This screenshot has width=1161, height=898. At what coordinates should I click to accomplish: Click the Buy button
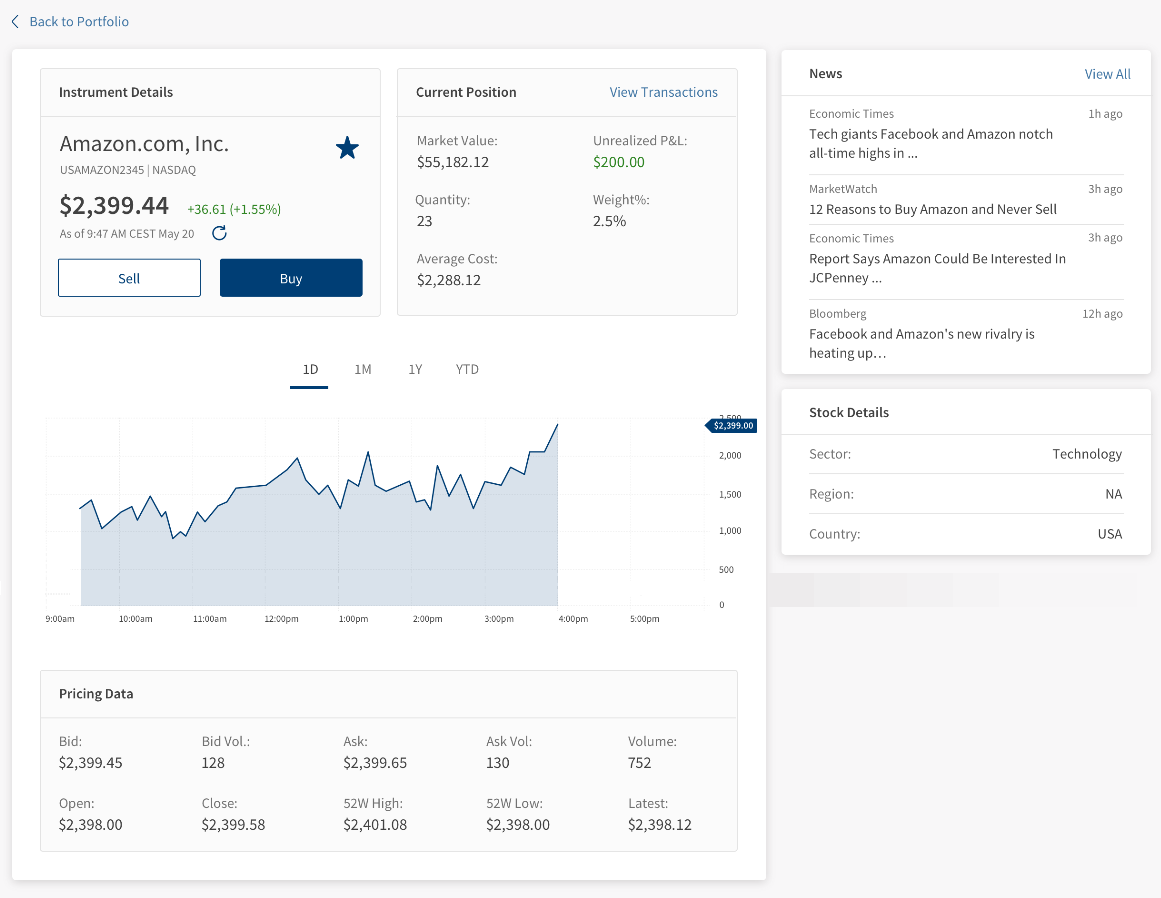(291, 278)
